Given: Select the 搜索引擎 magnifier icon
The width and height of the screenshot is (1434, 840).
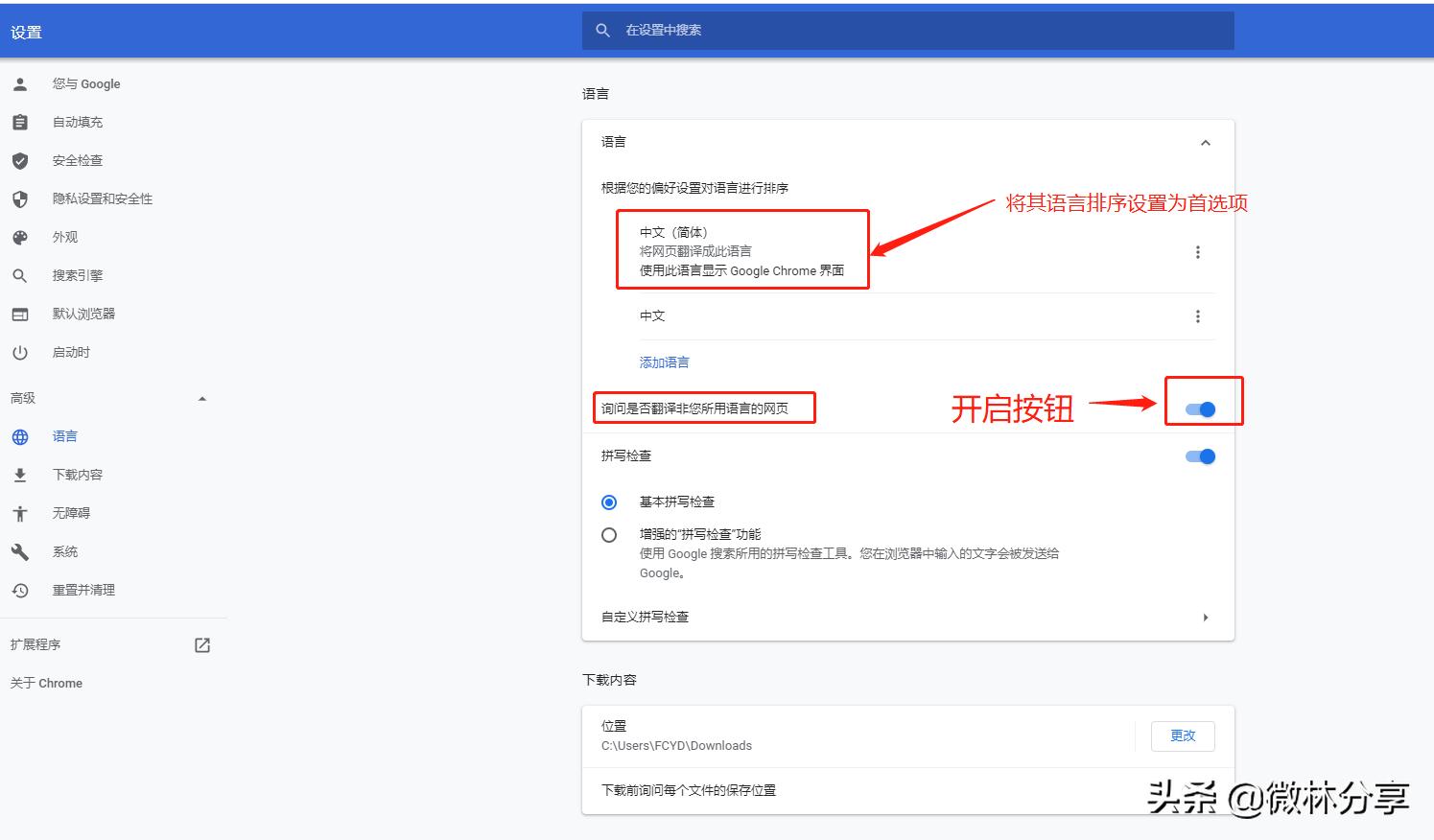Looking at the screenshot, I should (21, 275).
